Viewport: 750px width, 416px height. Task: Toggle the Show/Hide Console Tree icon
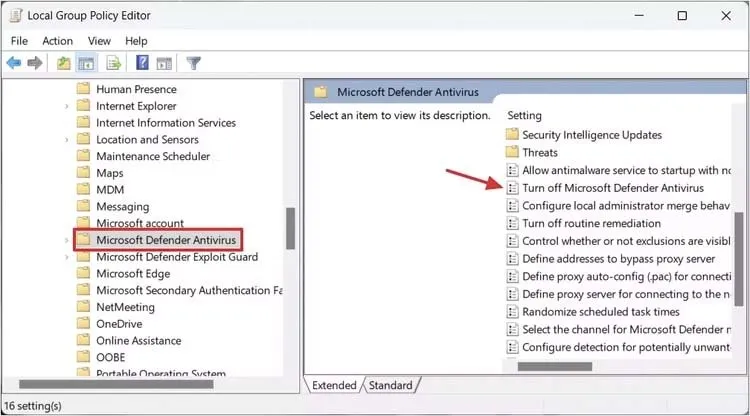coord(86,63)
